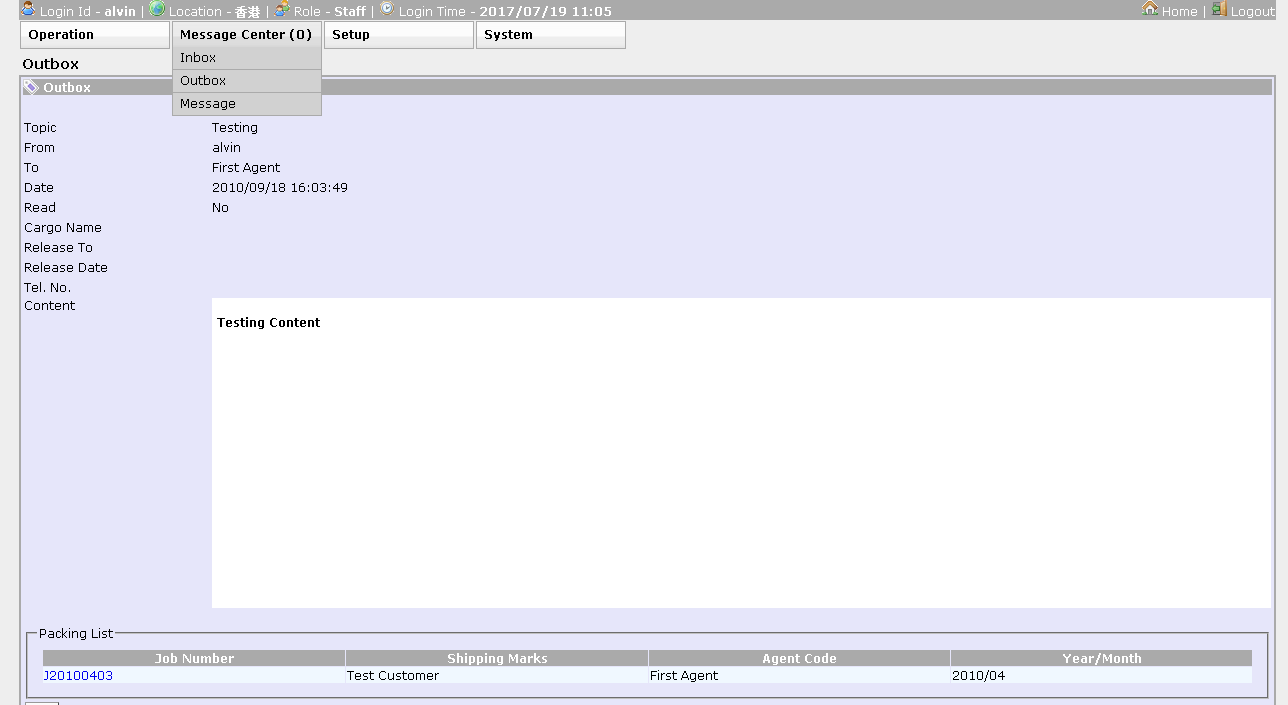
Task: Click the Job Number column header
Action: coord(194,659)
